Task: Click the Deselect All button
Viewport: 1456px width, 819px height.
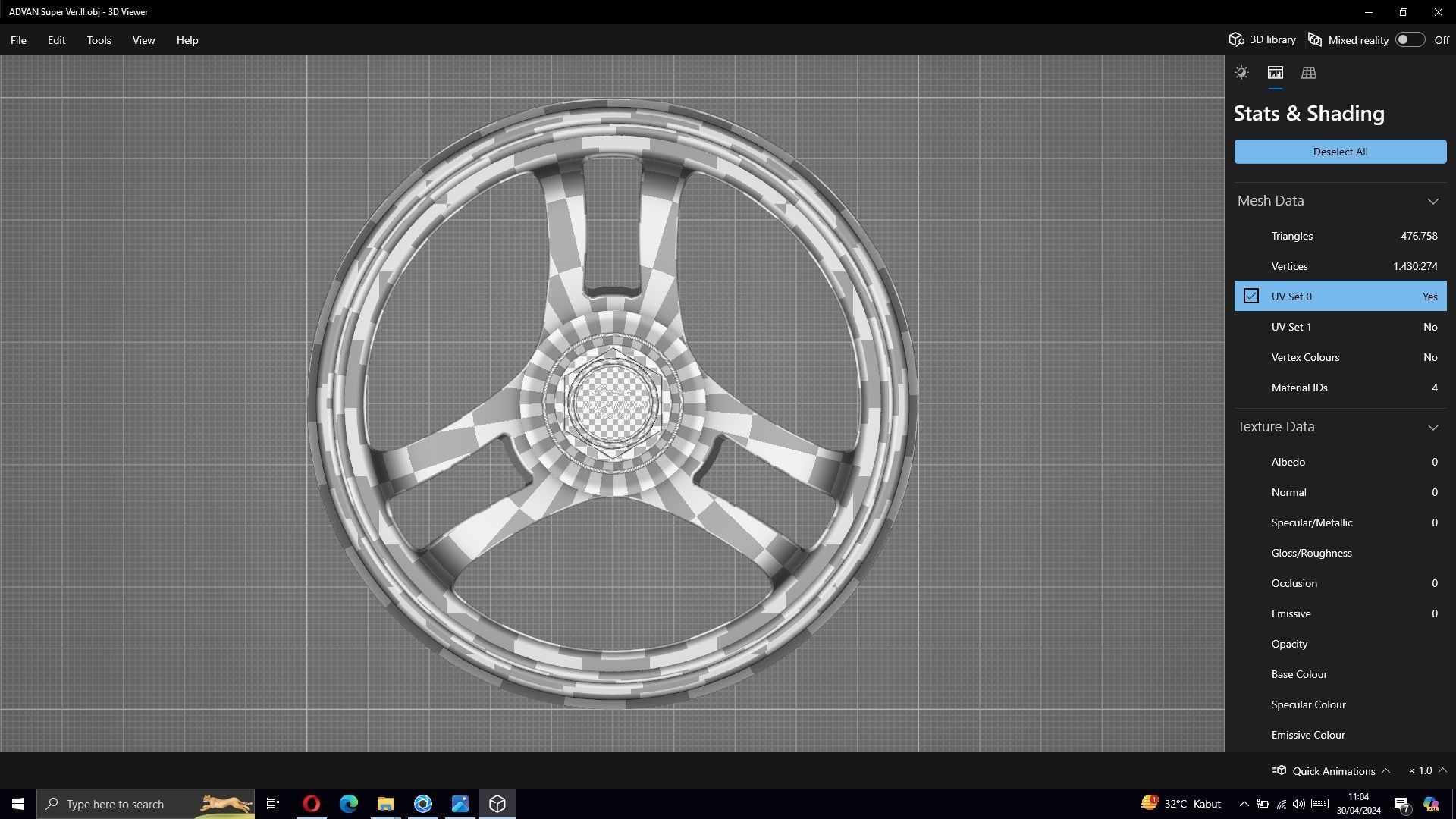Action: click(1340, 152)
